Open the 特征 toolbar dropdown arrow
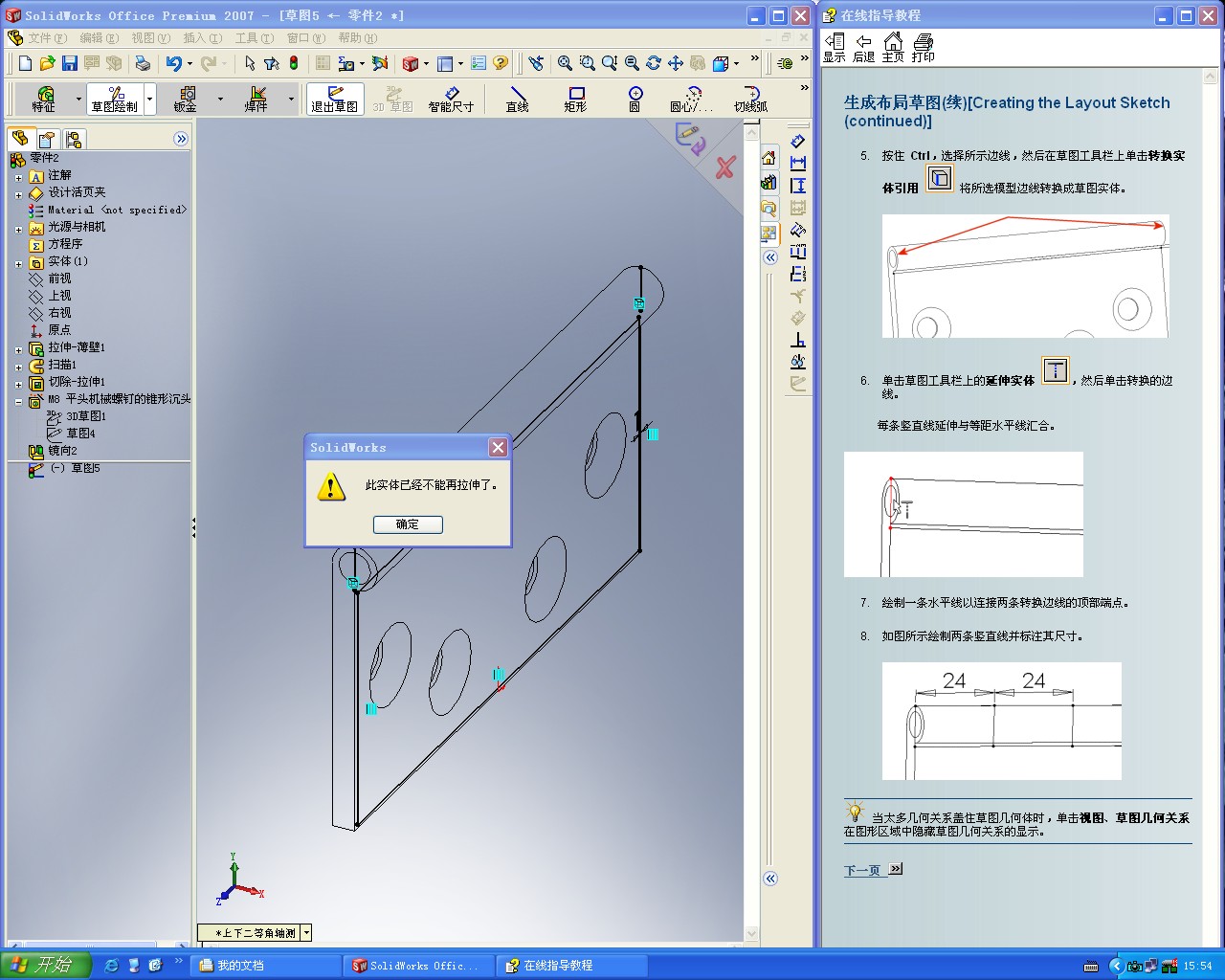This screenshot has width=1225, height=980. [x=78, y=99]
